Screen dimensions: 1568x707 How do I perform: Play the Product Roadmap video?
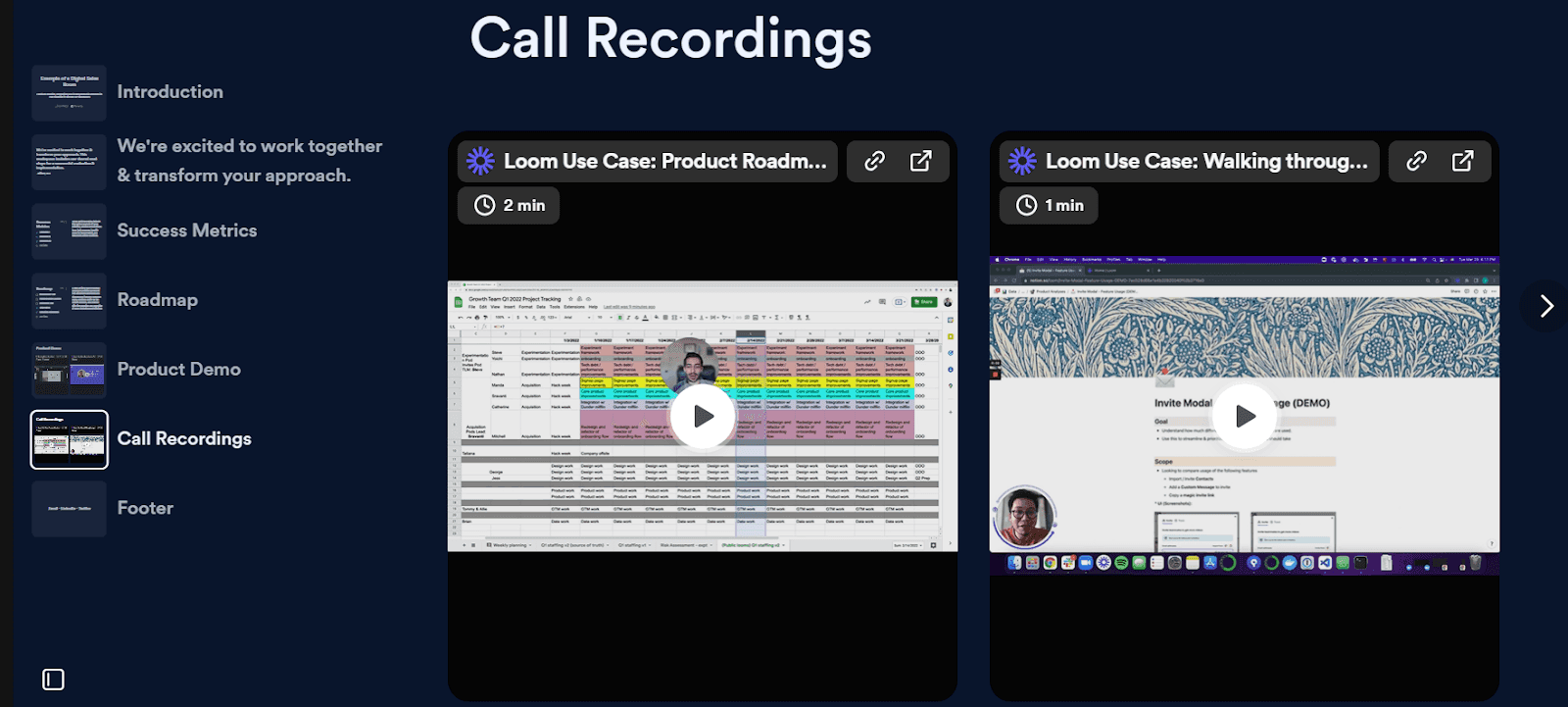click(703, 416)
